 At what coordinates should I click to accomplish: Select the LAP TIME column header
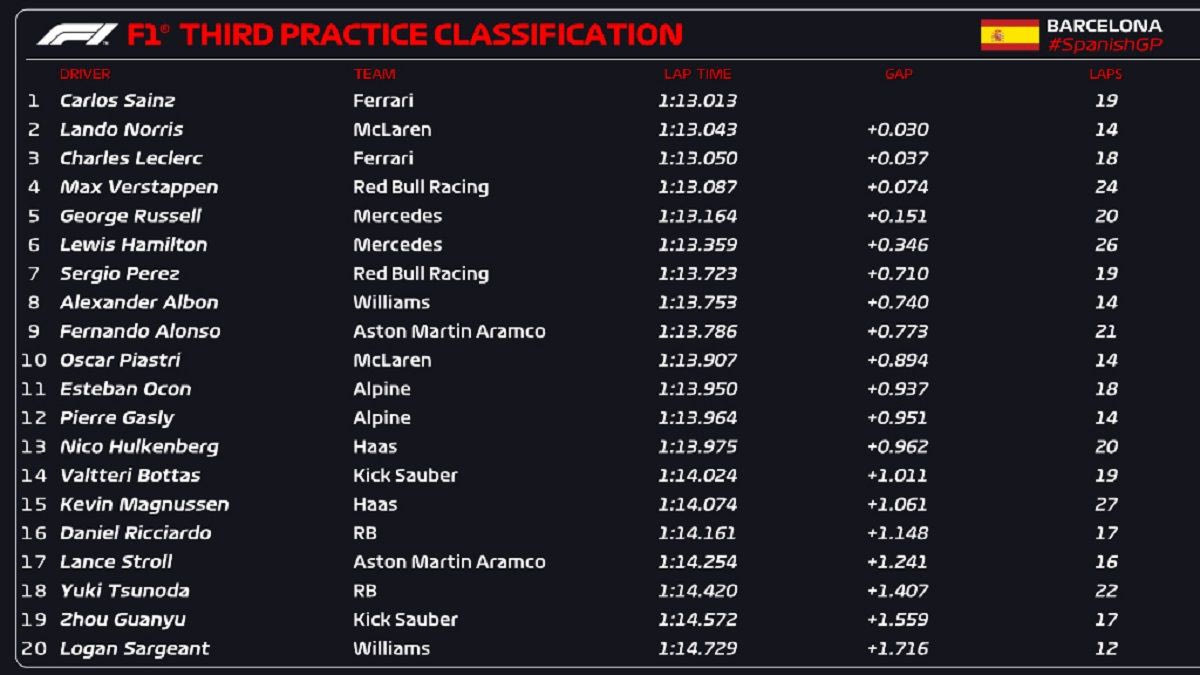[697, 74]
